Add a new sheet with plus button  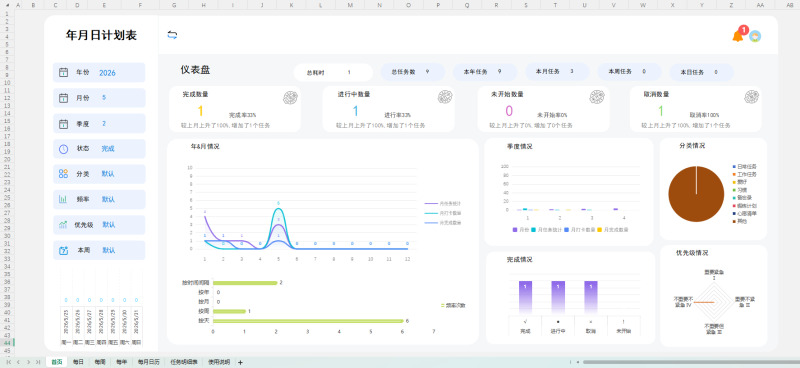[x=240, y=362]
